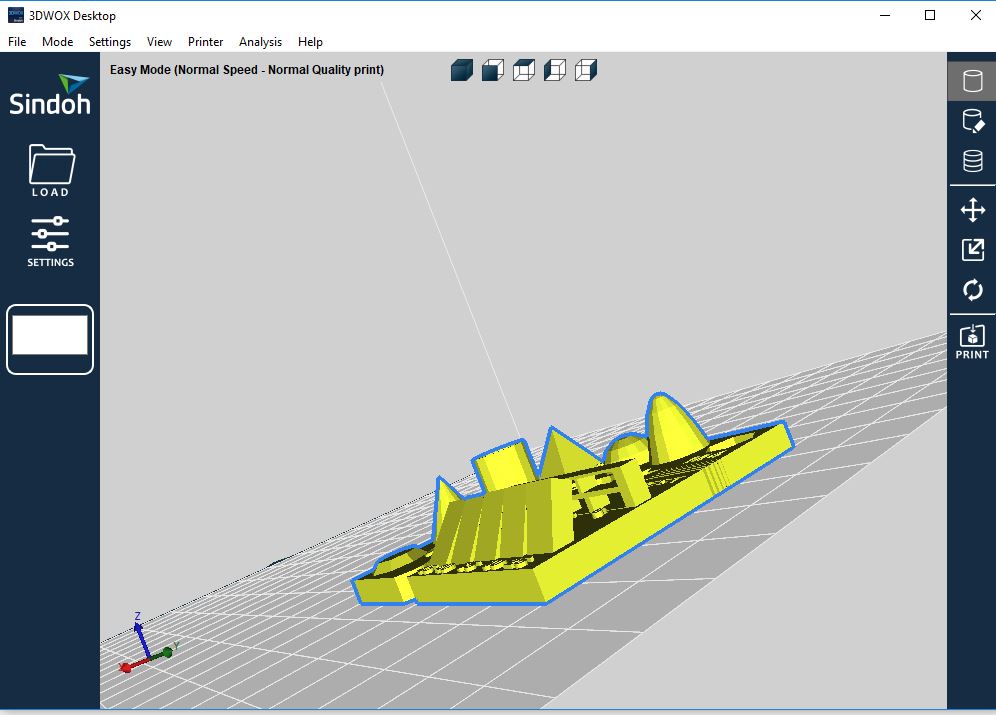996x715 pixels.
Task: Open the Help menu
Action: [310, 42]
